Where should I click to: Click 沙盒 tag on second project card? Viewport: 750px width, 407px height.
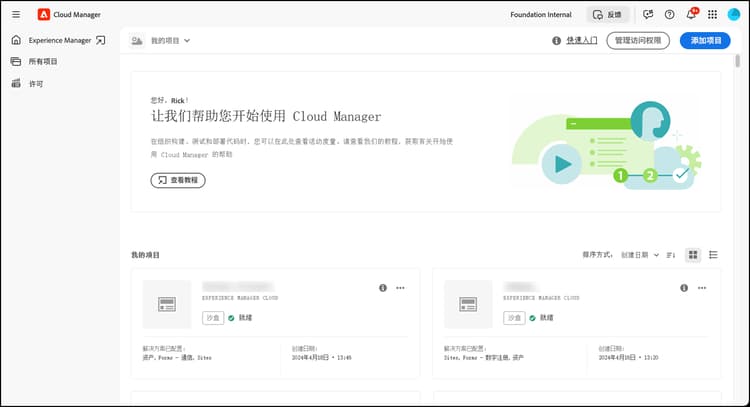click(x=514, y=318)
